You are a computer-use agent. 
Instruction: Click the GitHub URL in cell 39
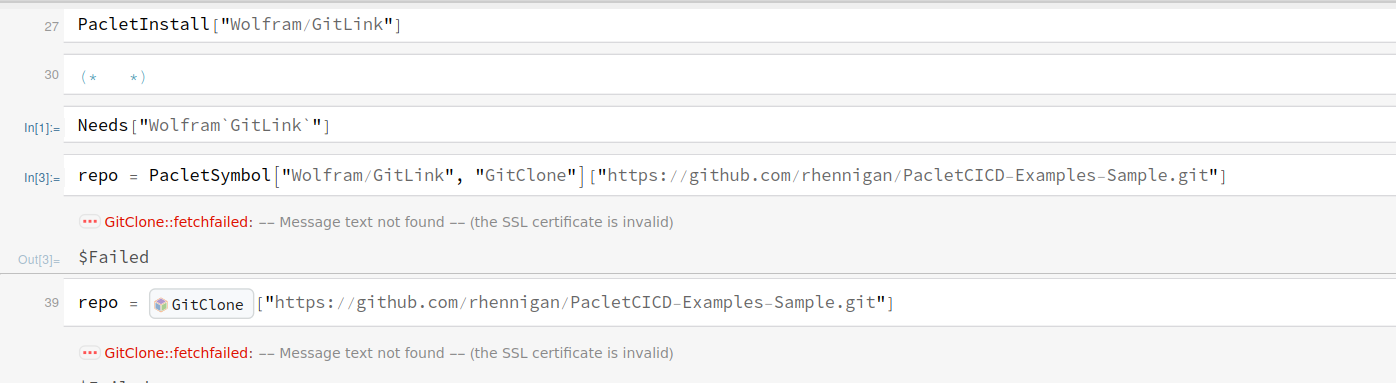(575, 302)
